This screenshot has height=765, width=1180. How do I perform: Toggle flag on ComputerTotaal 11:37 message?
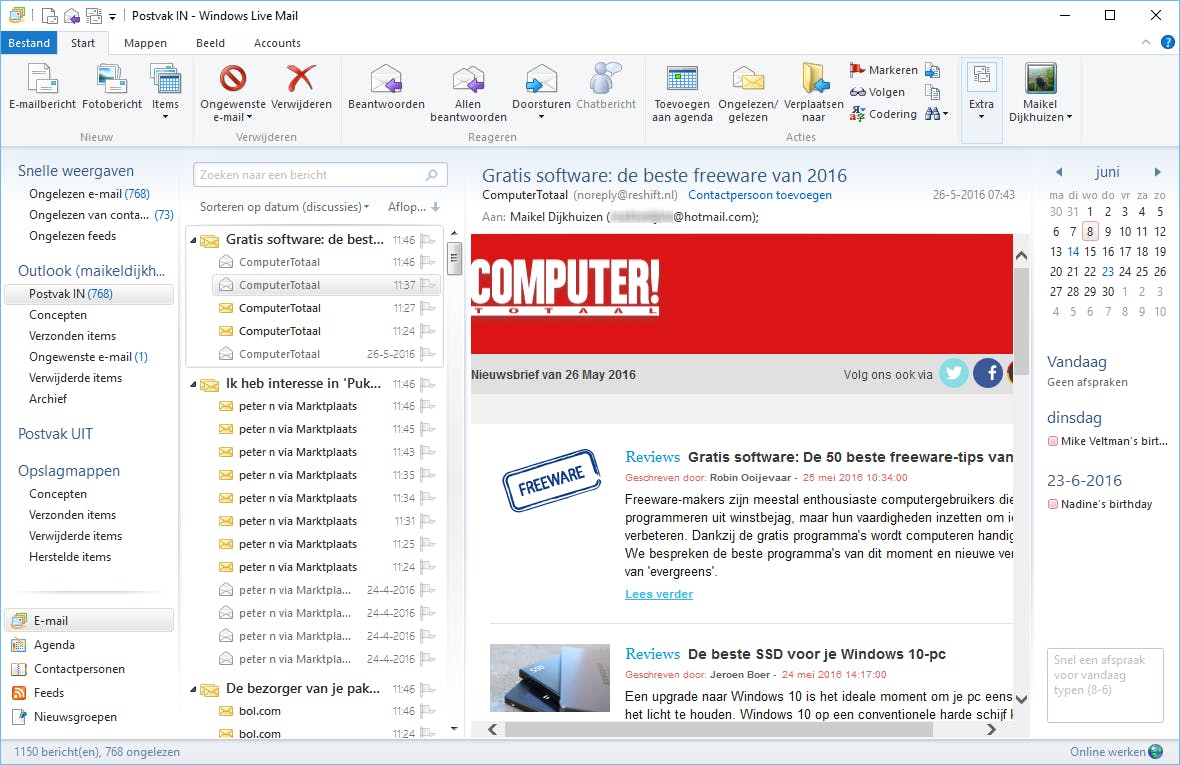tap(428, 285)
